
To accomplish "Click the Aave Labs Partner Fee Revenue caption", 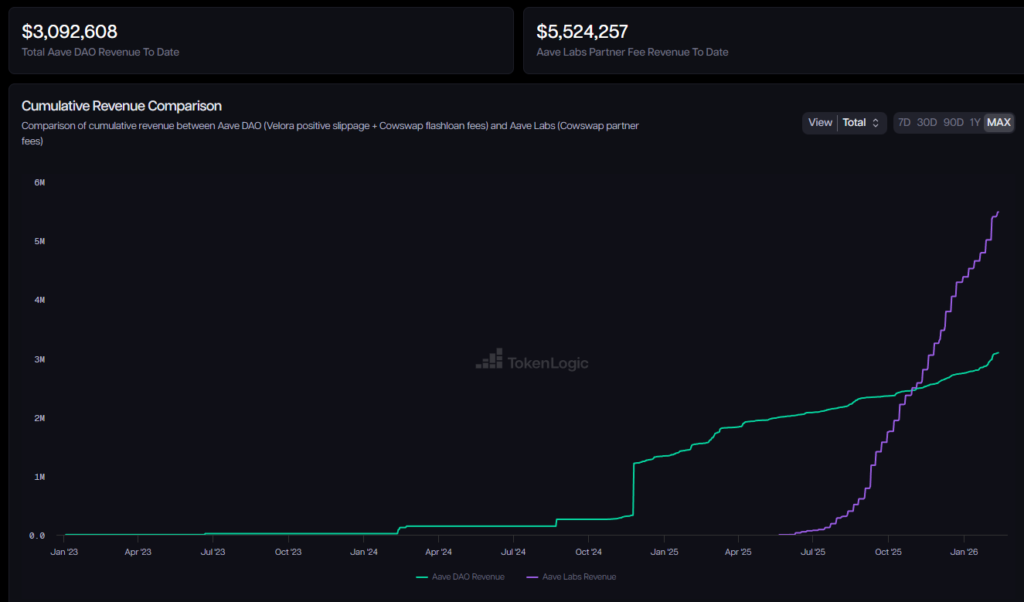I will (x=632, y=52).
